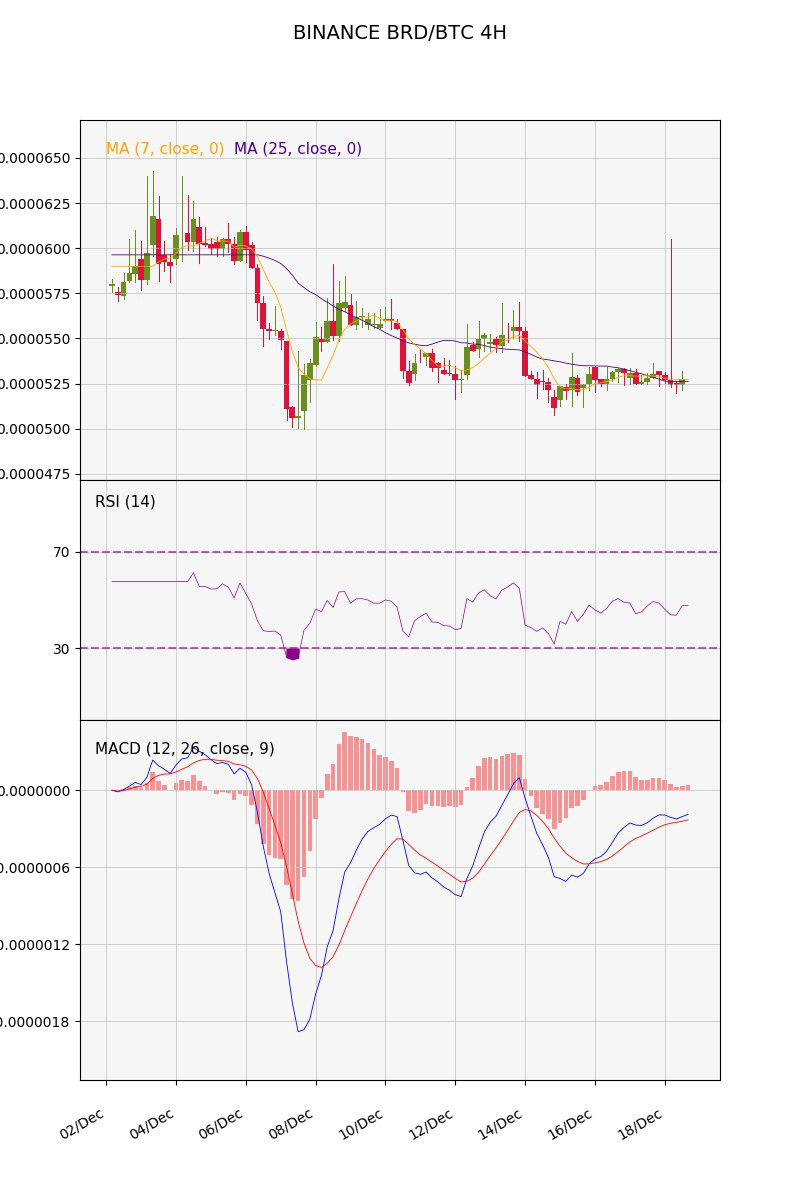Click the 0.0000650 price axis label
800x1200 pixels.
click(x=35, y=158)
